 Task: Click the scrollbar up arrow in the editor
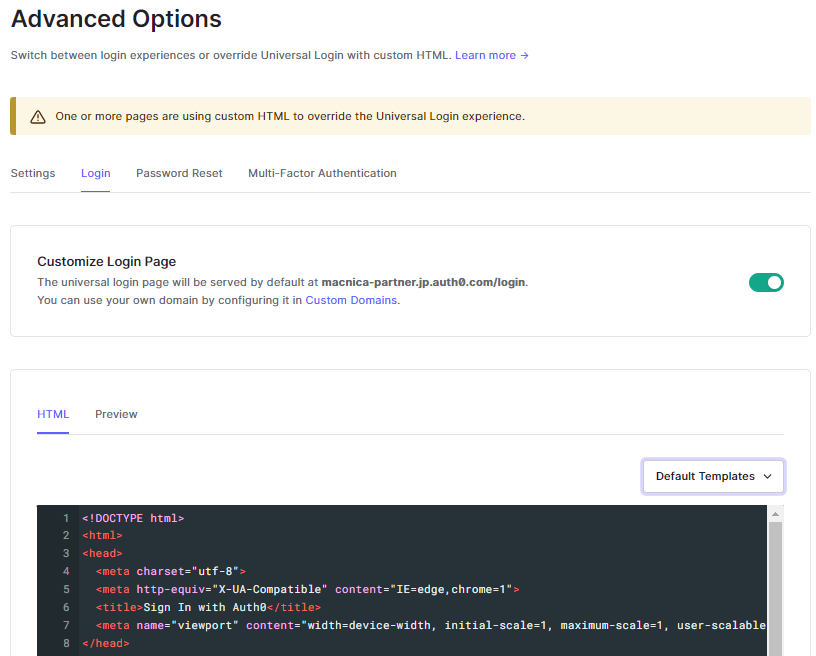point(776,512)
